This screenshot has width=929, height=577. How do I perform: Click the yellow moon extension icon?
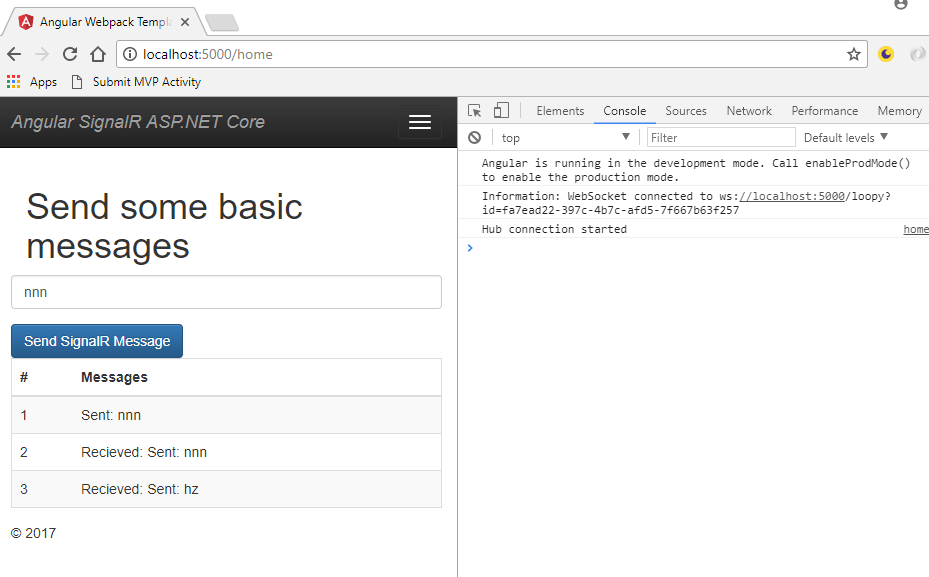click(885, 55)
